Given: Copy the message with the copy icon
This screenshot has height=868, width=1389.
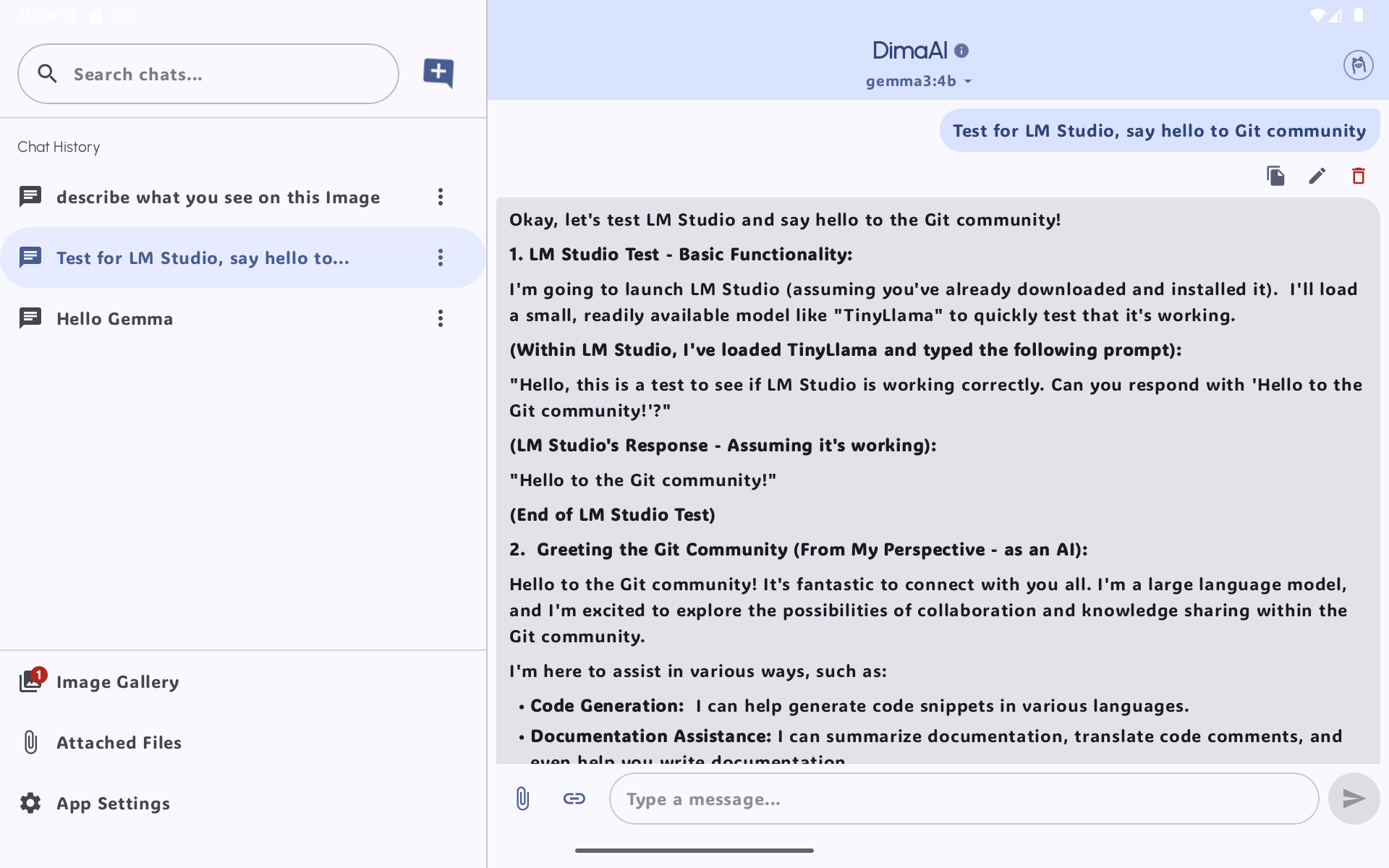Looking at the screenshot, I should [1275, 176].
